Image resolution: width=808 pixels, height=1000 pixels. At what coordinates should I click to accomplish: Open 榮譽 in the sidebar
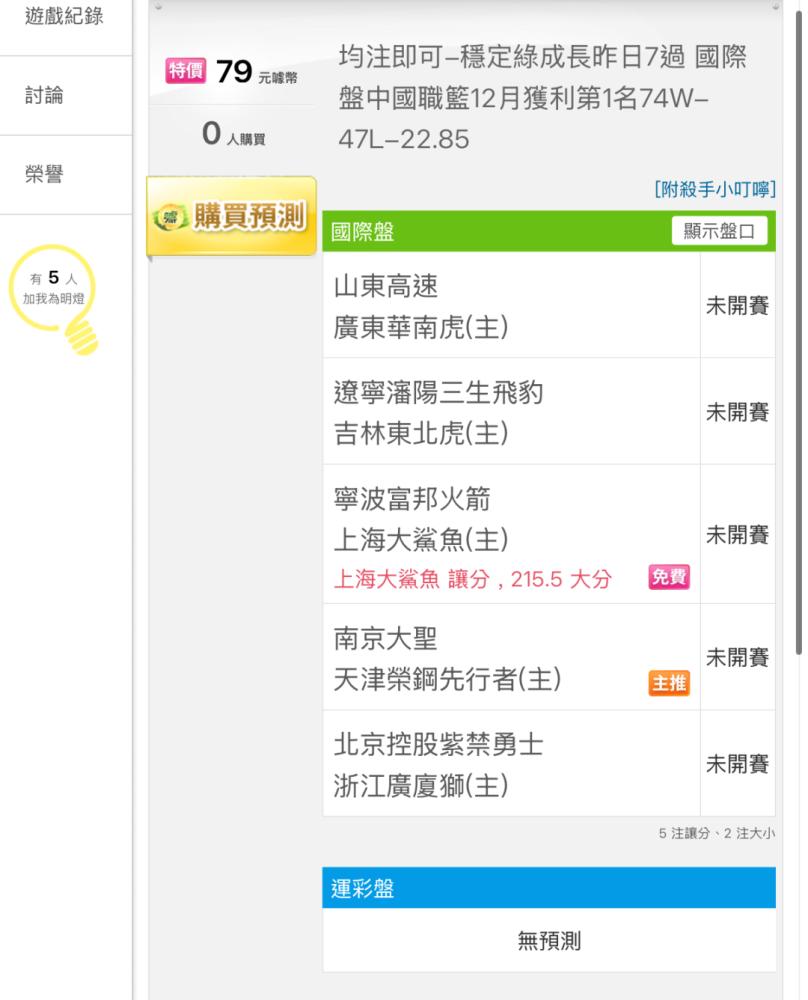tap(44, 175)
